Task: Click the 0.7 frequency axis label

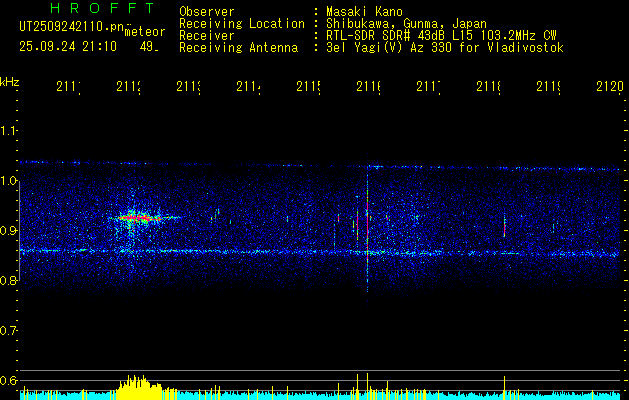Action: tap(8, 331)
